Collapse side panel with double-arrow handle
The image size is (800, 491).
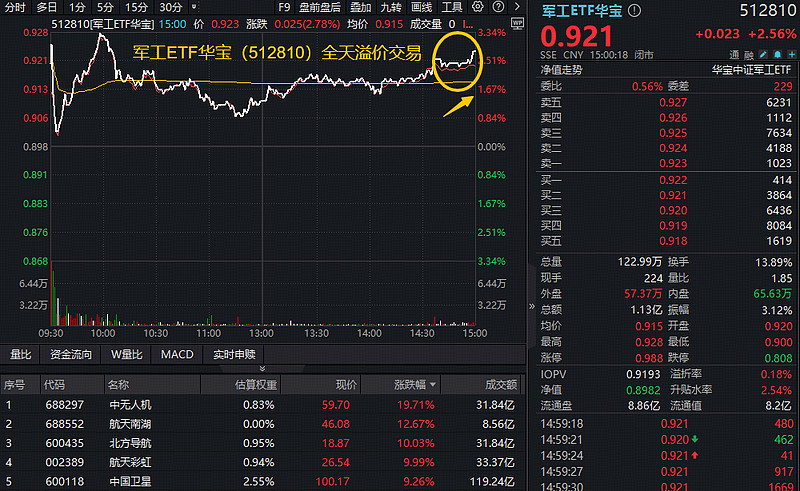(x=532, y=306)
